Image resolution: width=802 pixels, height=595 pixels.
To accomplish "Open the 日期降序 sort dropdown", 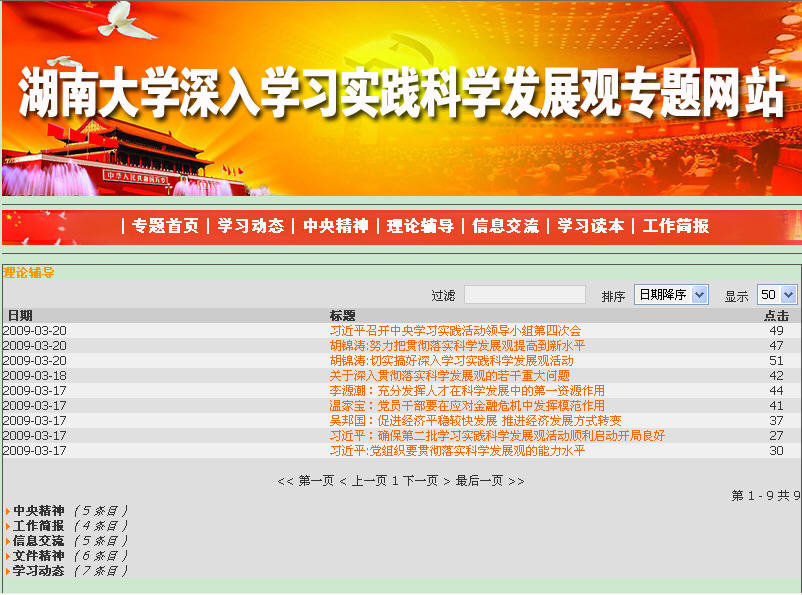I will (670, 295).
